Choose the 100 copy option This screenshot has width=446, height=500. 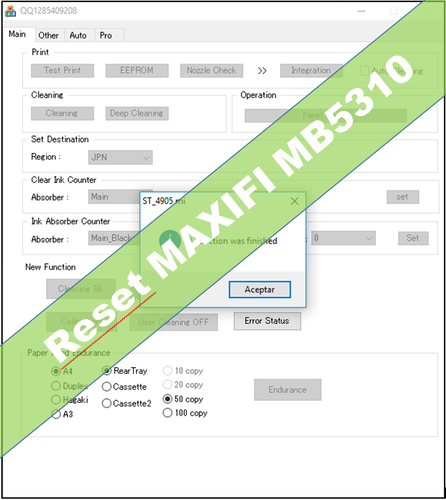167,413
